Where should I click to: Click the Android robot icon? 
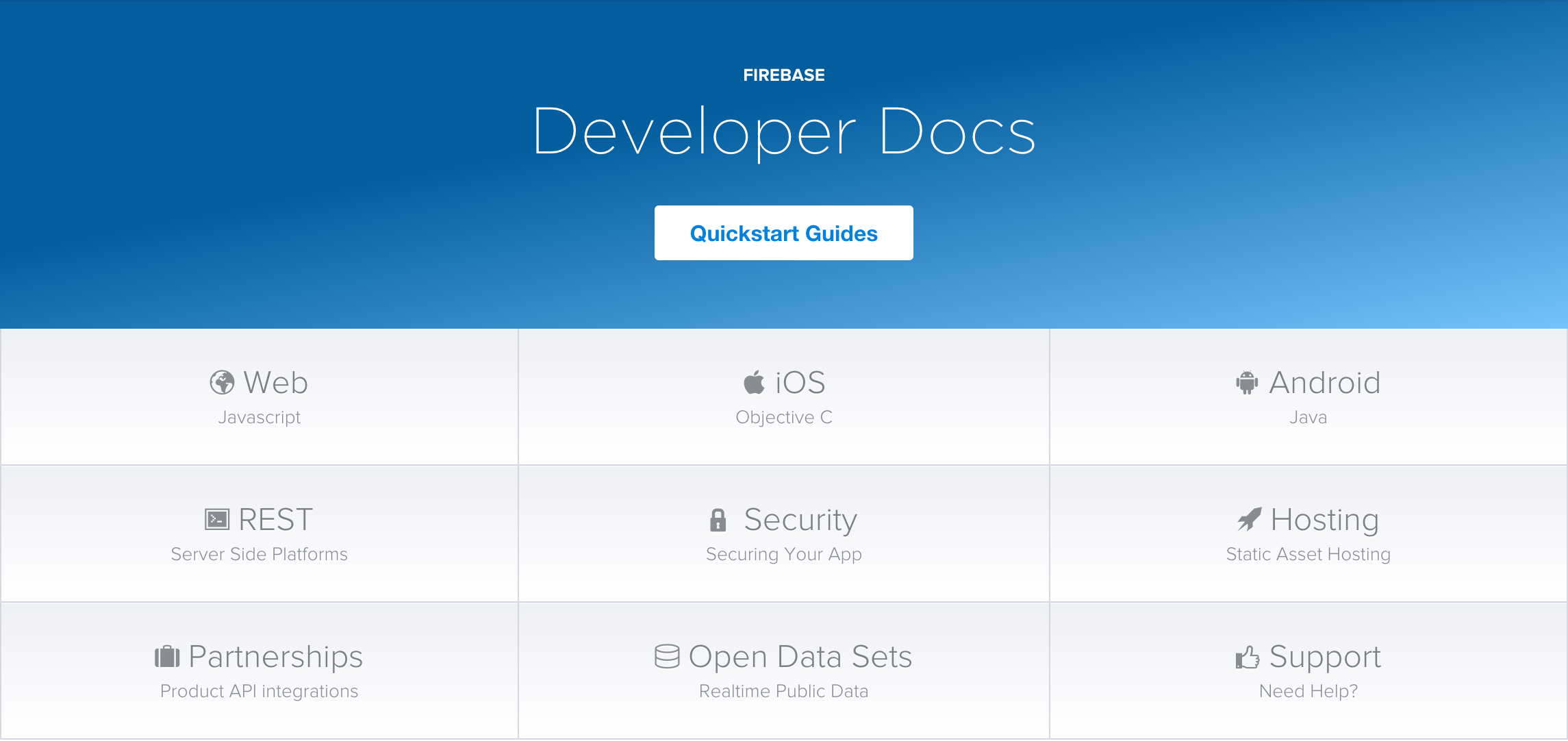point(1247,383)
